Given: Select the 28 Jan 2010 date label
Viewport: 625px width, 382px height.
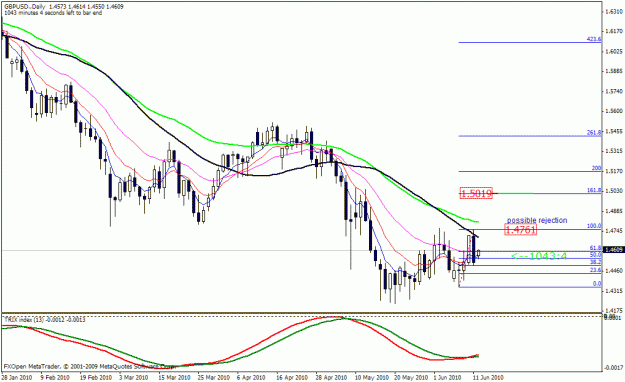Looking at the screenshot, I should coord(16,377).
